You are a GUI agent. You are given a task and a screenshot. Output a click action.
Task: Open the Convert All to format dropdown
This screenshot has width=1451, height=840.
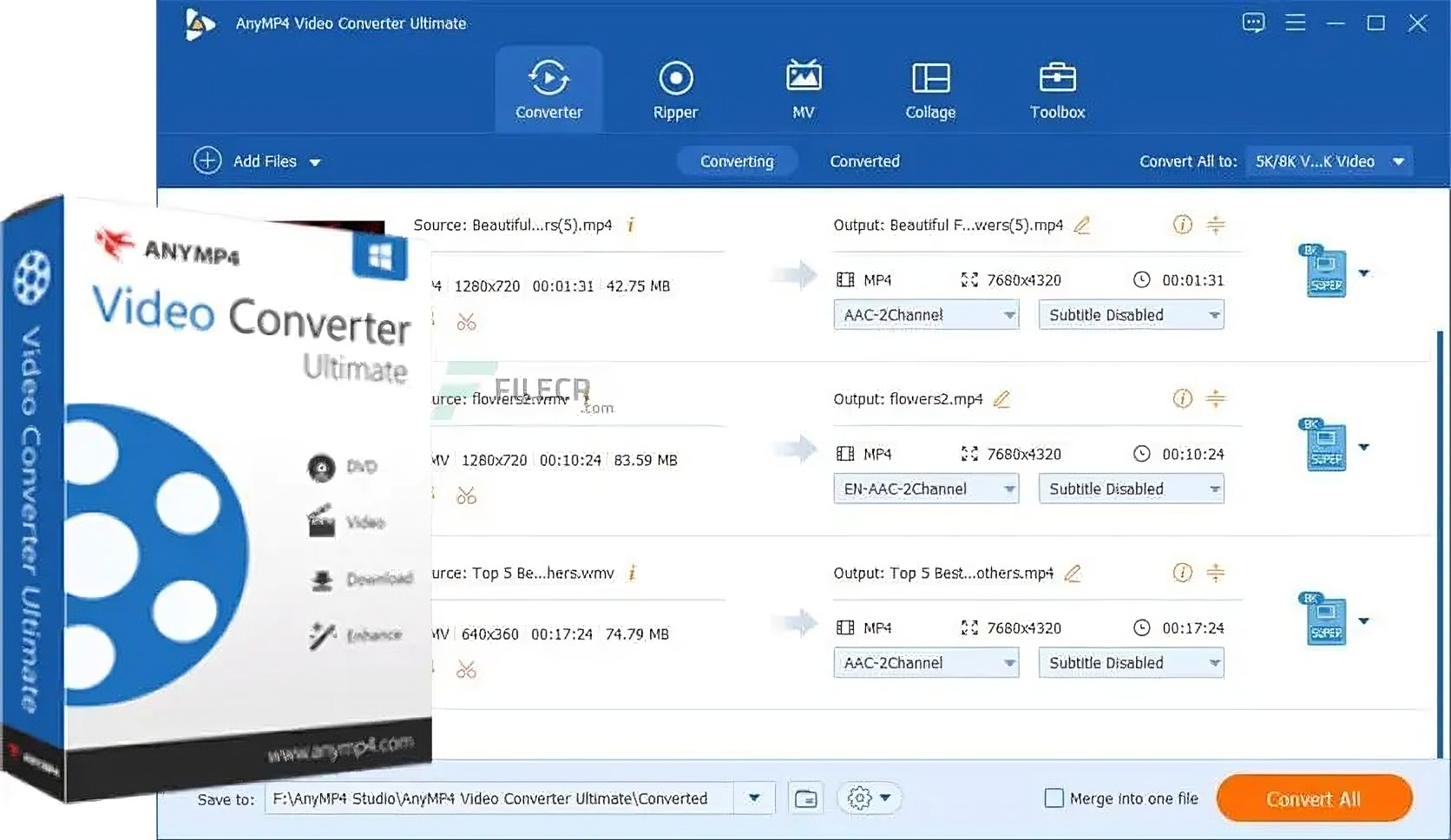(1330, 161)
